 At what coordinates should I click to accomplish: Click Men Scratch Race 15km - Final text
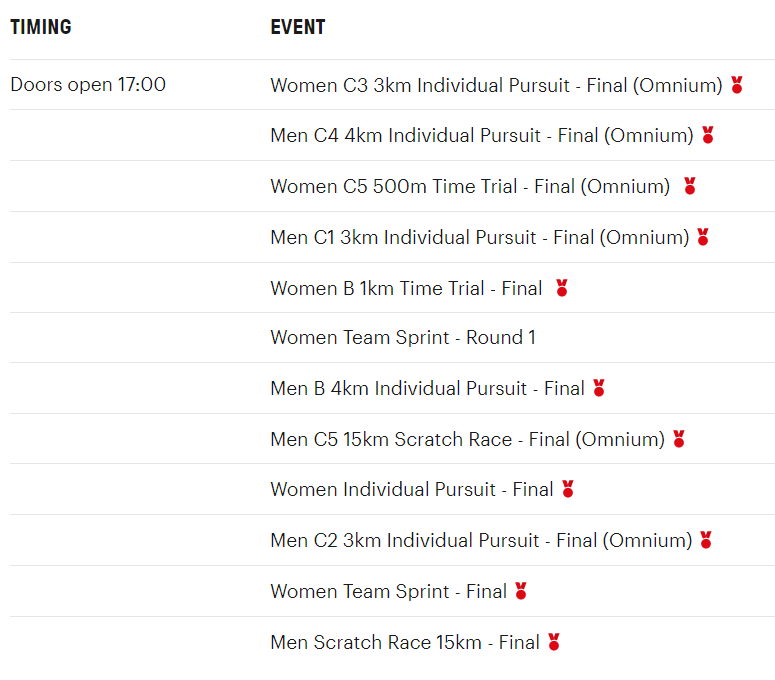405,642
